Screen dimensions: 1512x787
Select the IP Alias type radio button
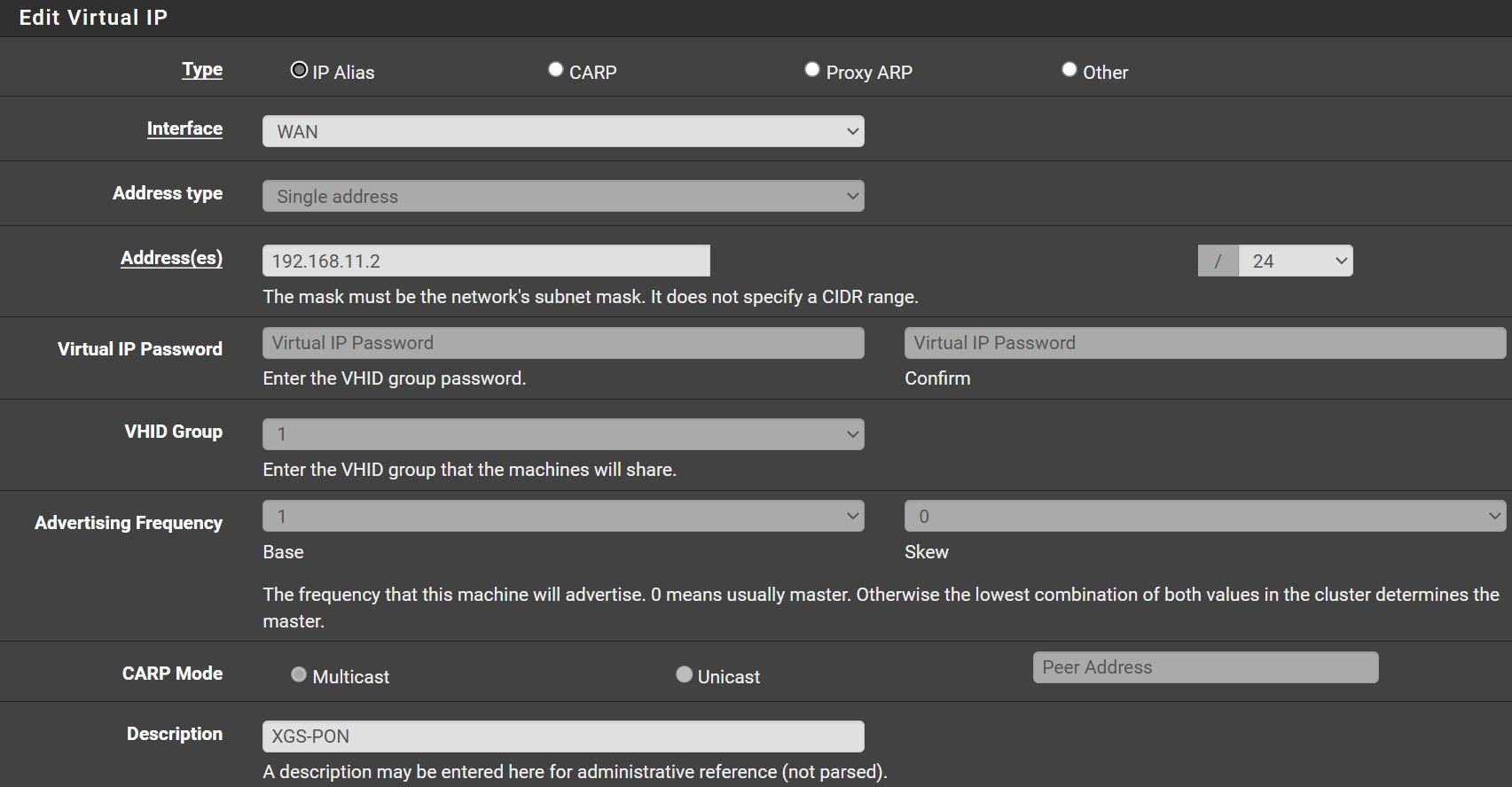[x=299, y=70]
